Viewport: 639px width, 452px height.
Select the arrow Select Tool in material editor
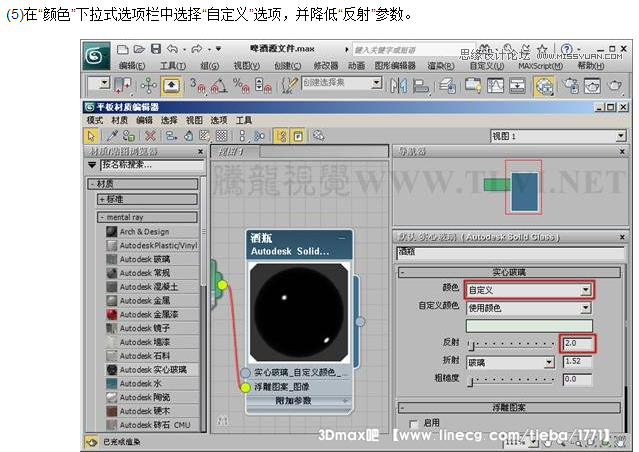point(91,136)
